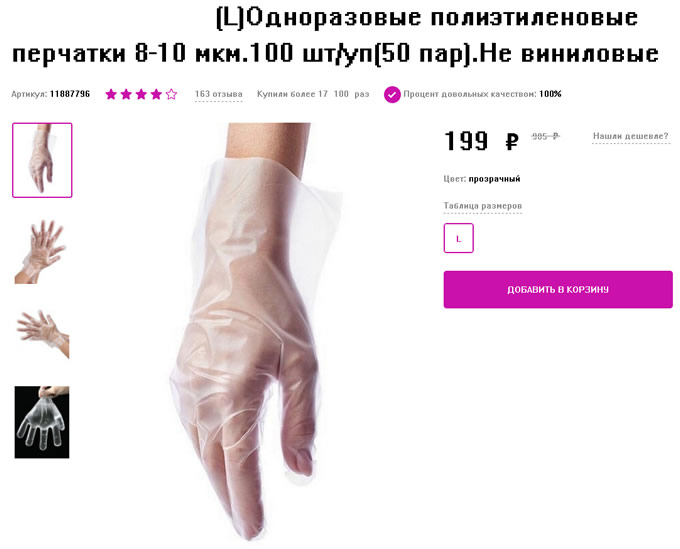Click the product title heading
The width and height of the screenshot is (680, 549).
pos(336,36)
